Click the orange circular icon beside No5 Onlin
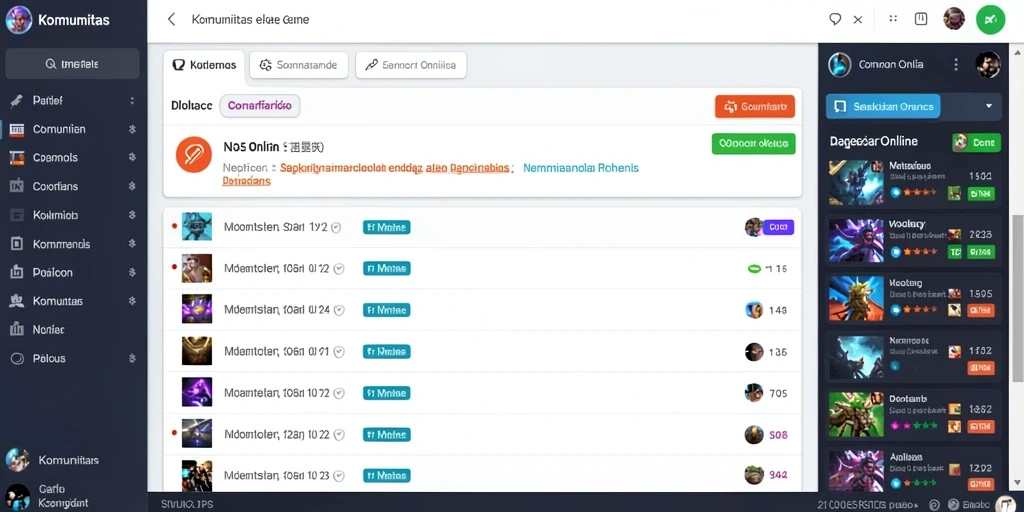This screenshot has width=1024, height=512. click(194, 155)
